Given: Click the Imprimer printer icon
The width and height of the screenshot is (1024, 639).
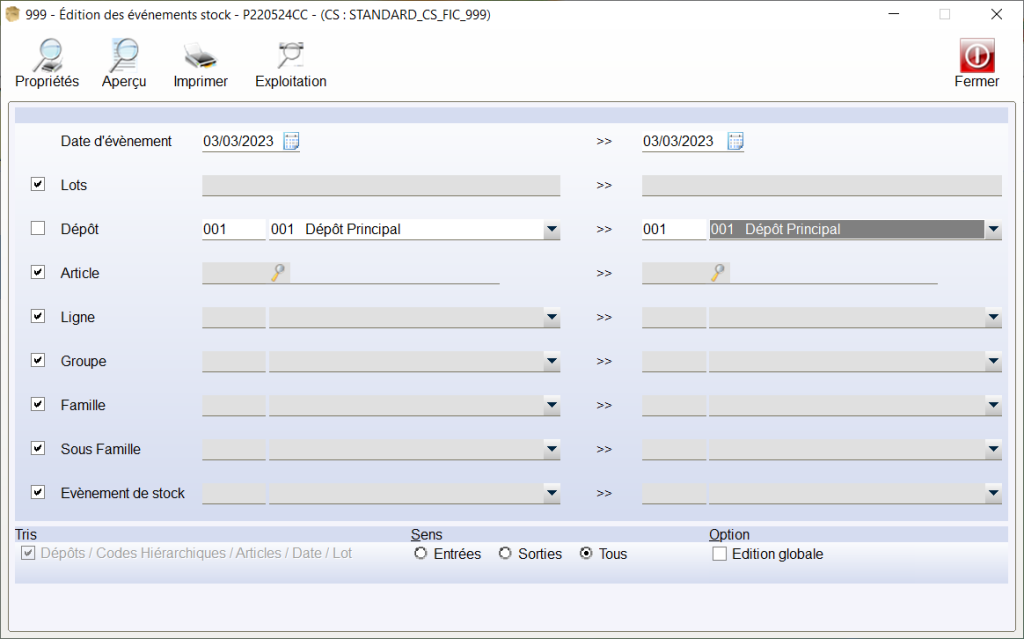Looking at the screenshot, I should (x=200, y=56).
